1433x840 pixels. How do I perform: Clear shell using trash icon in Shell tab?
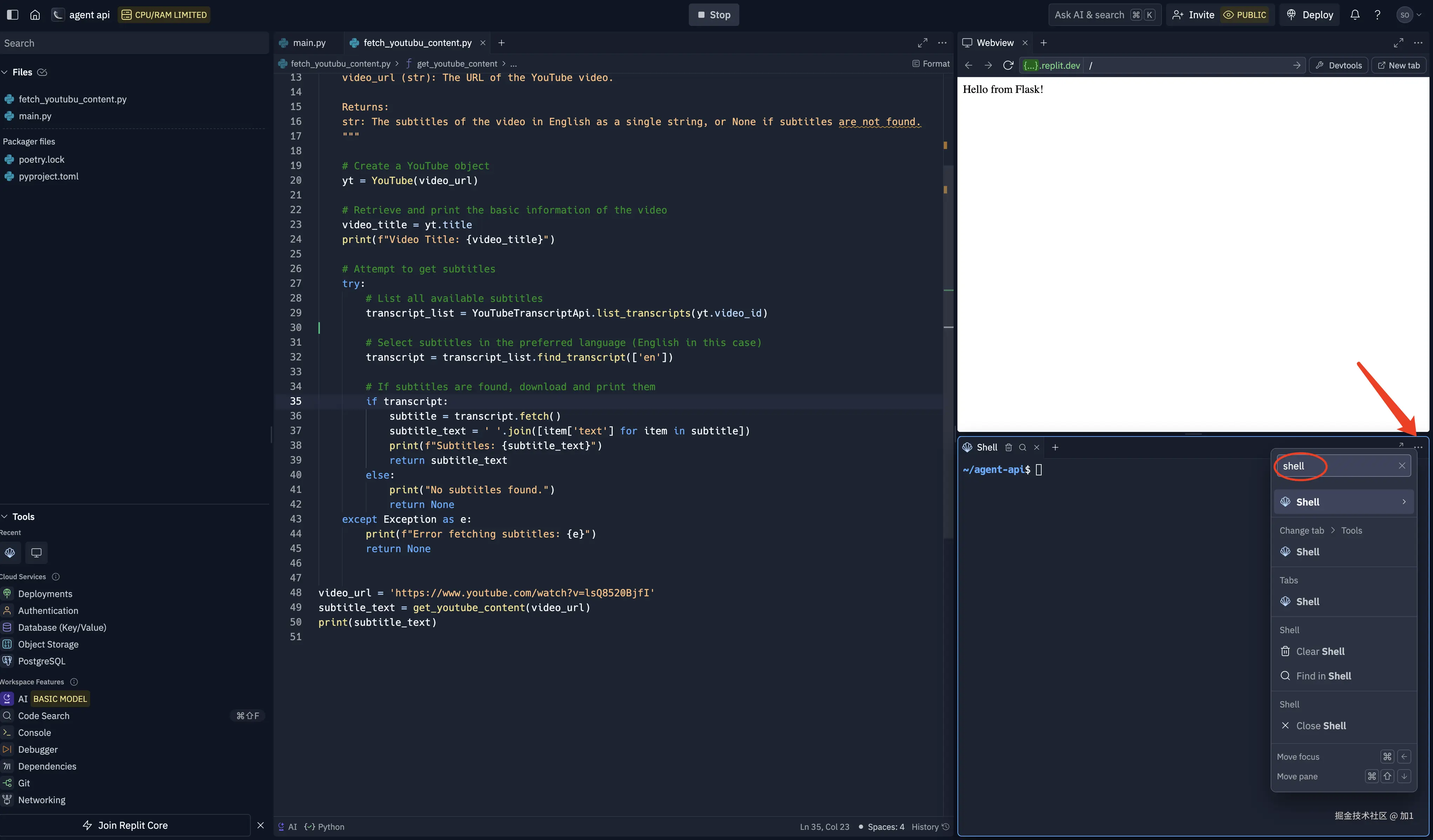click(1008, 447)
